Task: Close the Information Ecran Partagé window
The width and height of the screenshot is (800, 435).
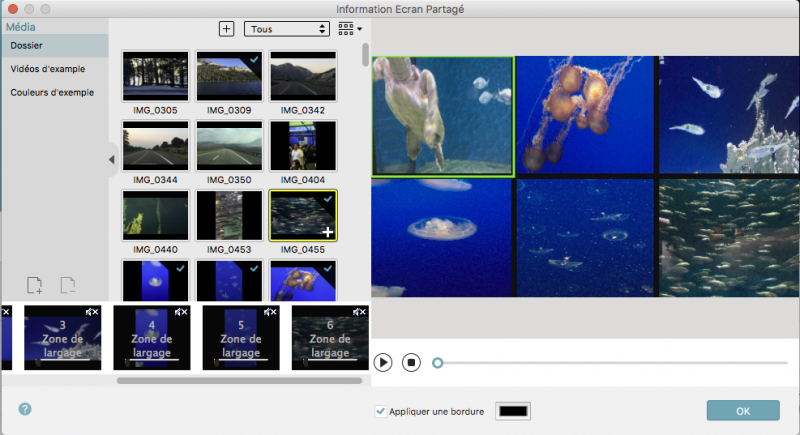Action: coord(13,9)
